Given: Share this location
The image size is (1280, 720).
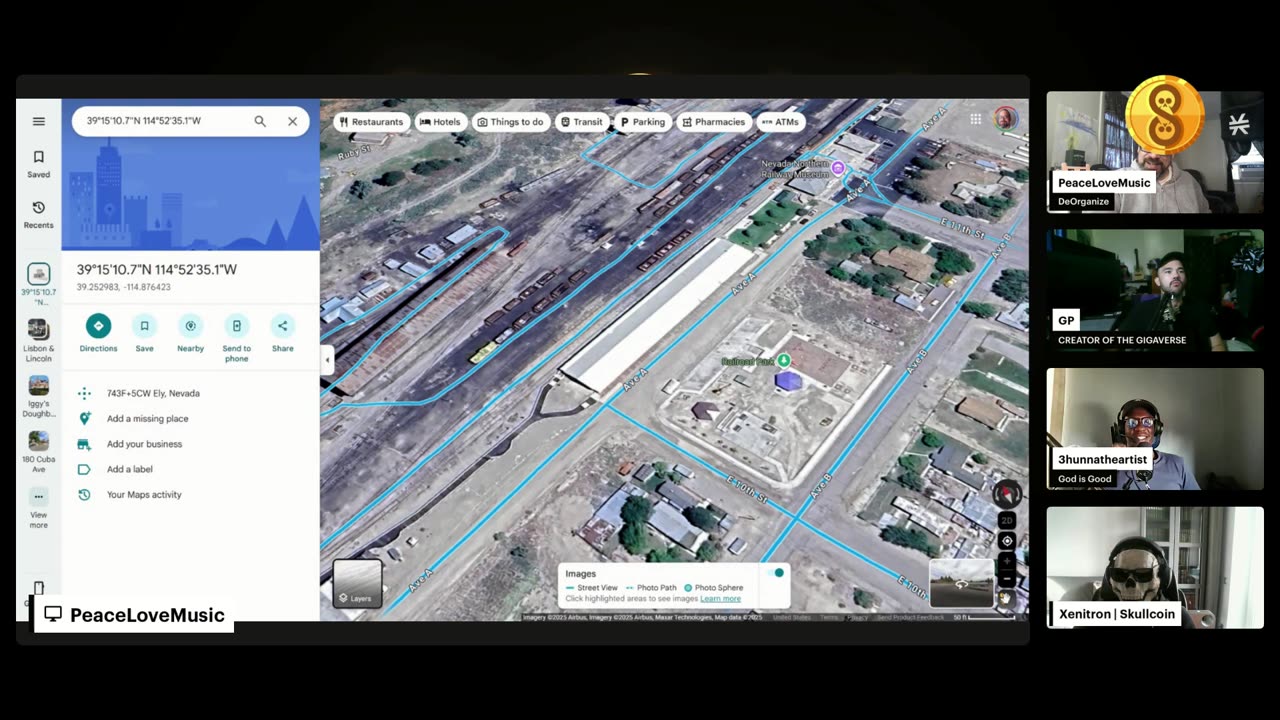Looking at the screenshot, I should [283, 333].
